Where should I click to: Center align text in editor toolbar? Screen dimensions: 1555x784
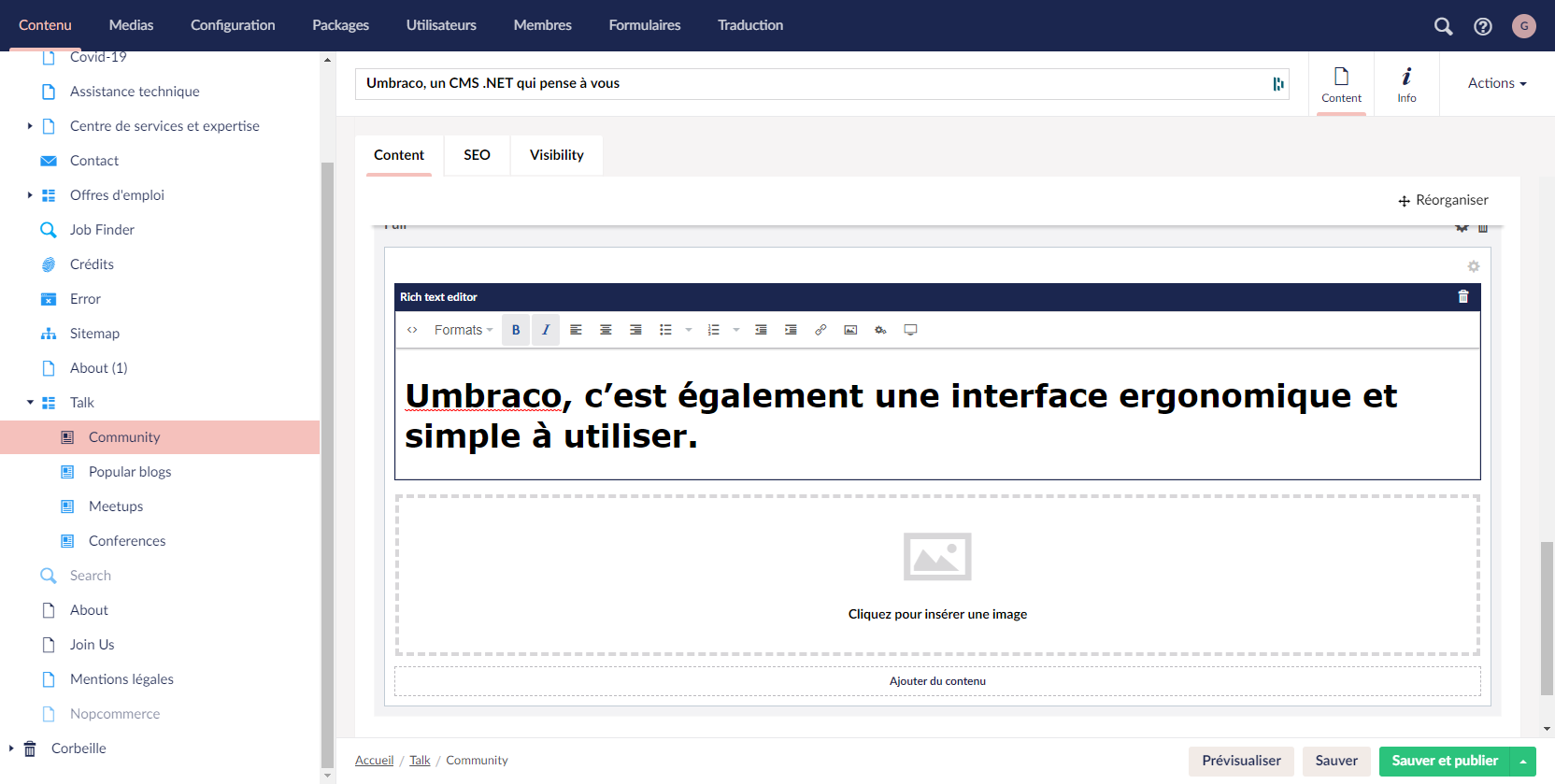pos(606,330)
